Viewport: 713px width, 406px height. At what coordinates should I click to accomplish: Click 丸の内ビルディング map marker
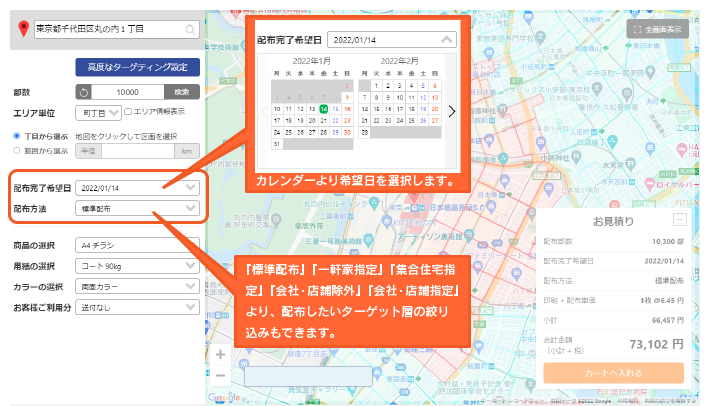pyautogui.click(x=374, y=202)
